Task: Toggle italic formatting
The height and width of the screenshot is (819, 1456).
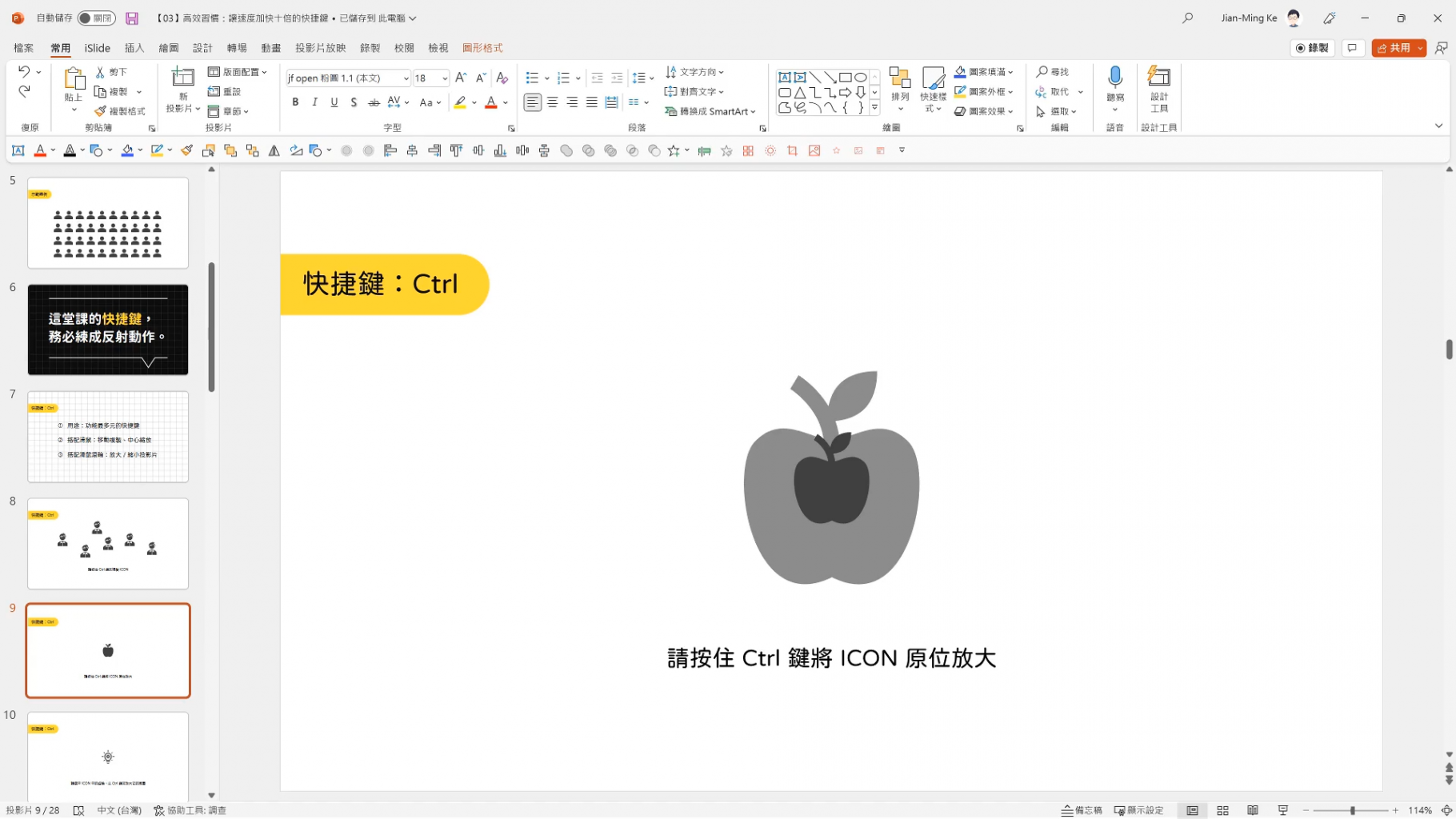Action: (314, 102)
